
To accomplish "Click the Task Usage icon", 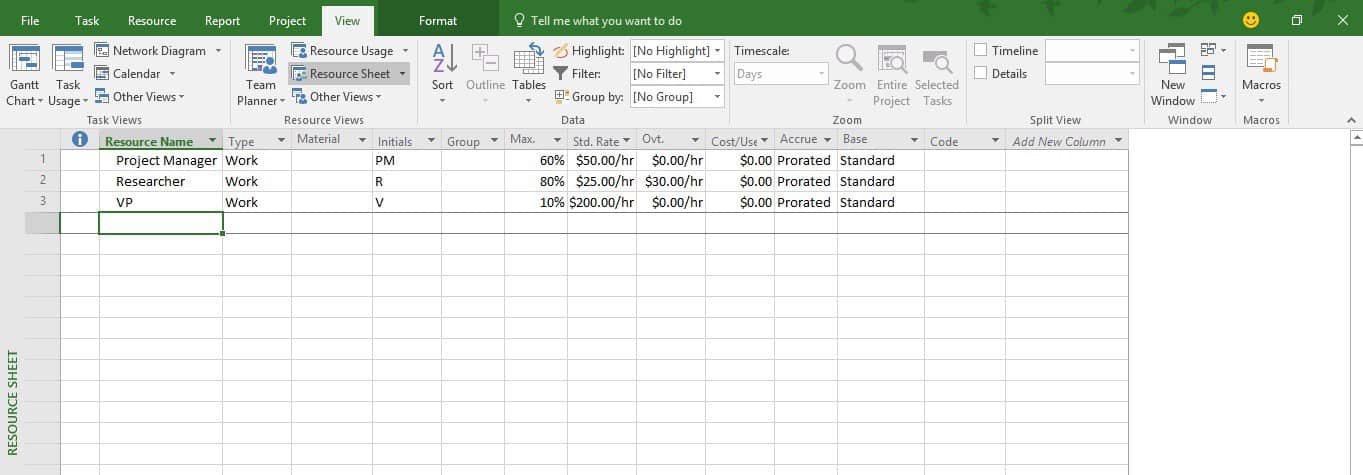I will (x=68, y=62).
